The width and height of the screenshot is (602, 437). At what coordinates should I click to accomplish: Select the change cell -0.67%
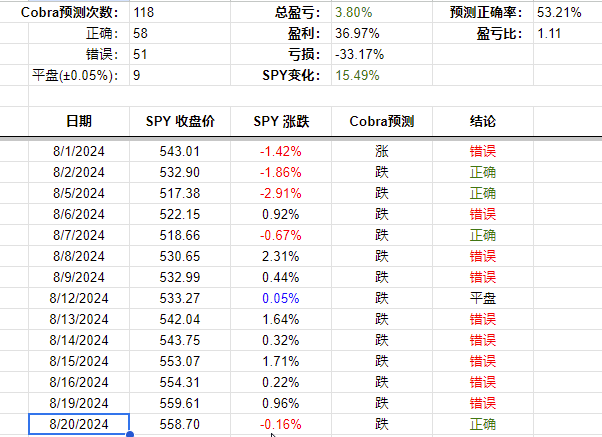coord(281,235)
